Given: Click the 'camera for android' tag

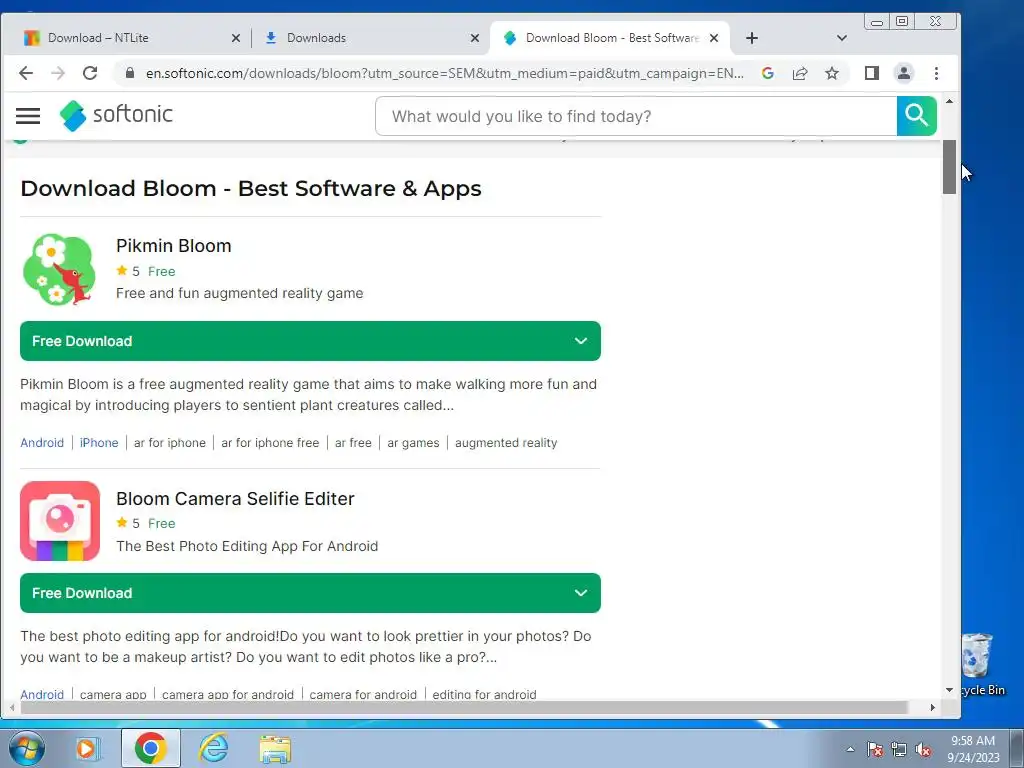Looking at the screenshot, I should point(363,694).
